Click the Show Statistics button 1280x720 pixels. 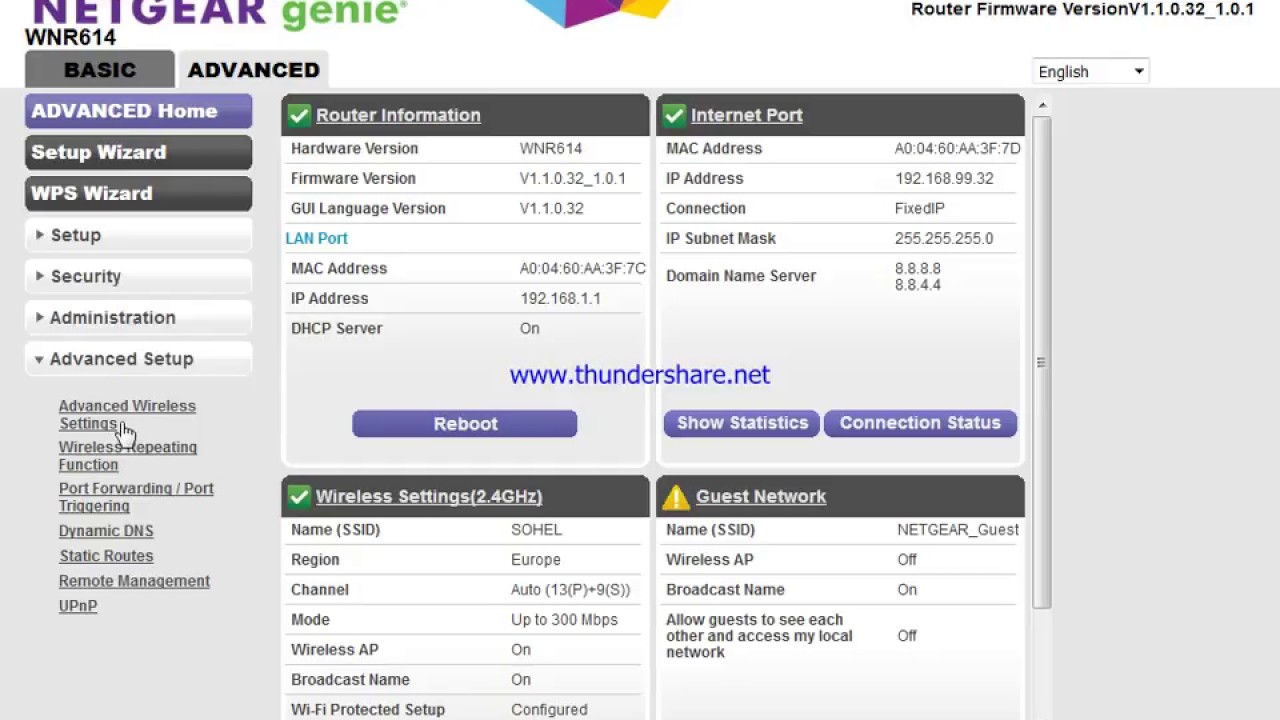pyautogui.click(x=742, y=423)
